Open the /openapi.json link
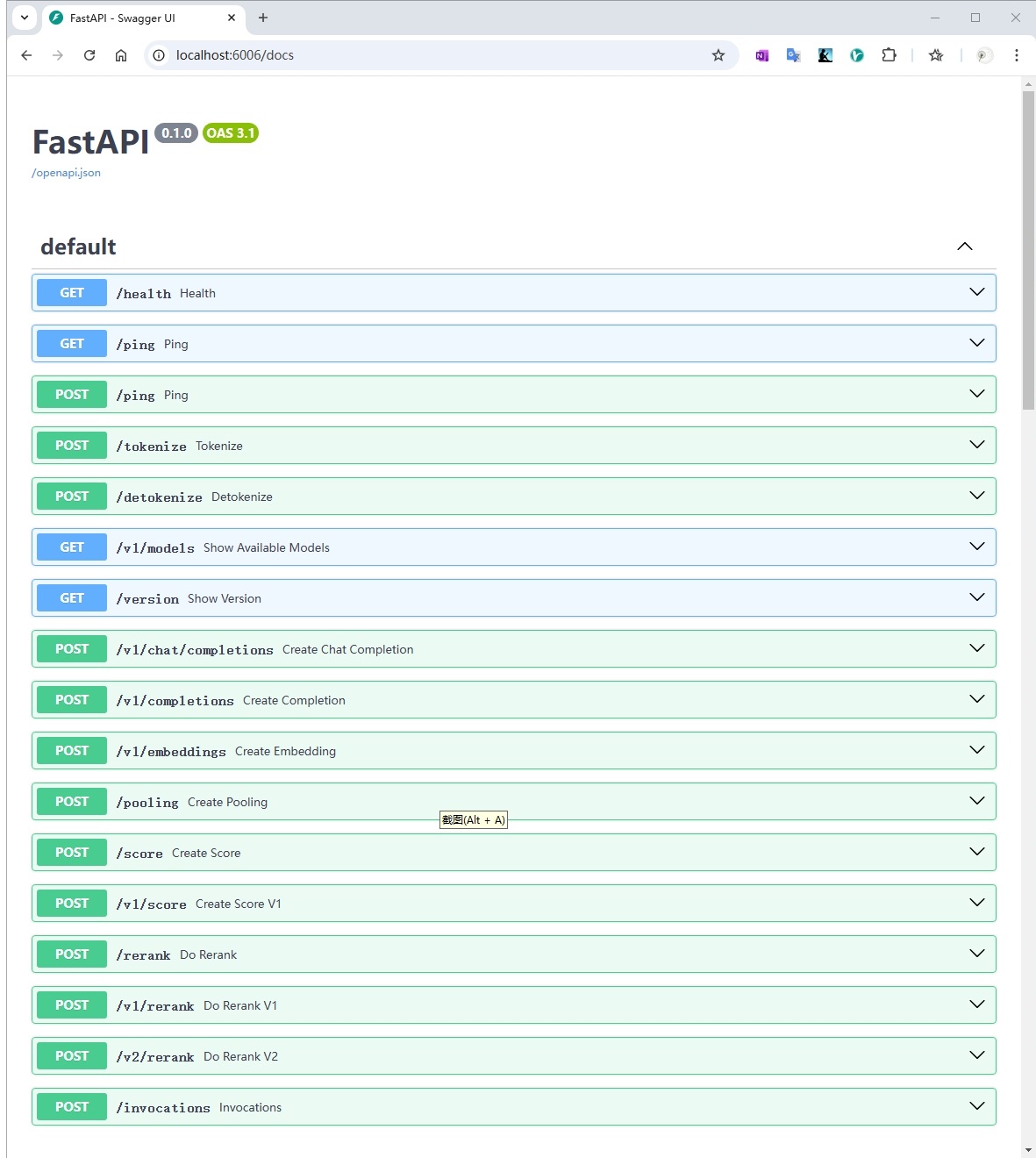 pyautogui.click(x=66, y=173)
